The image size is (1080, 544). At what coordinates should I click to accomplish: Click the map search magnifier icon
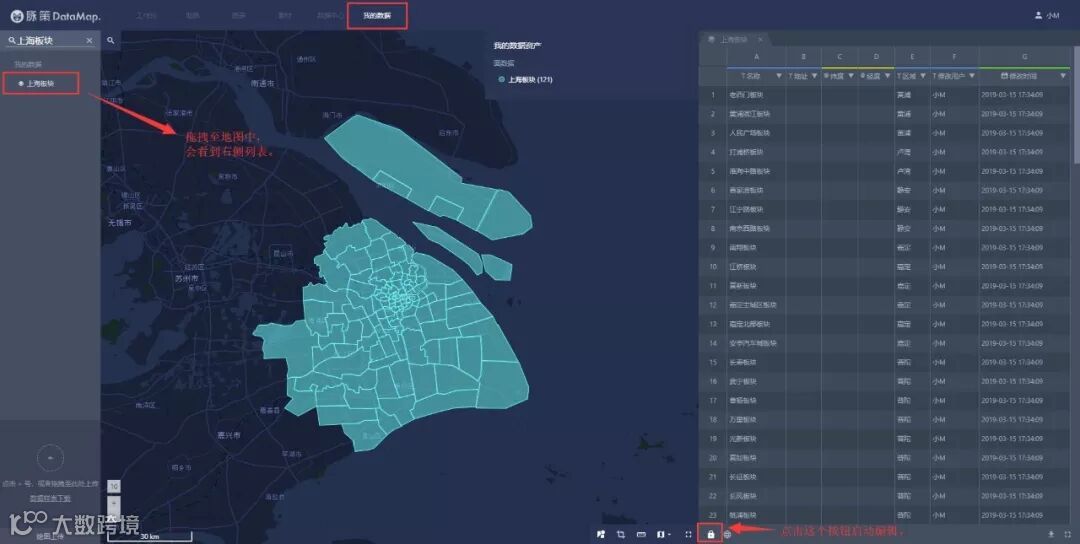(x=110, y=41)
